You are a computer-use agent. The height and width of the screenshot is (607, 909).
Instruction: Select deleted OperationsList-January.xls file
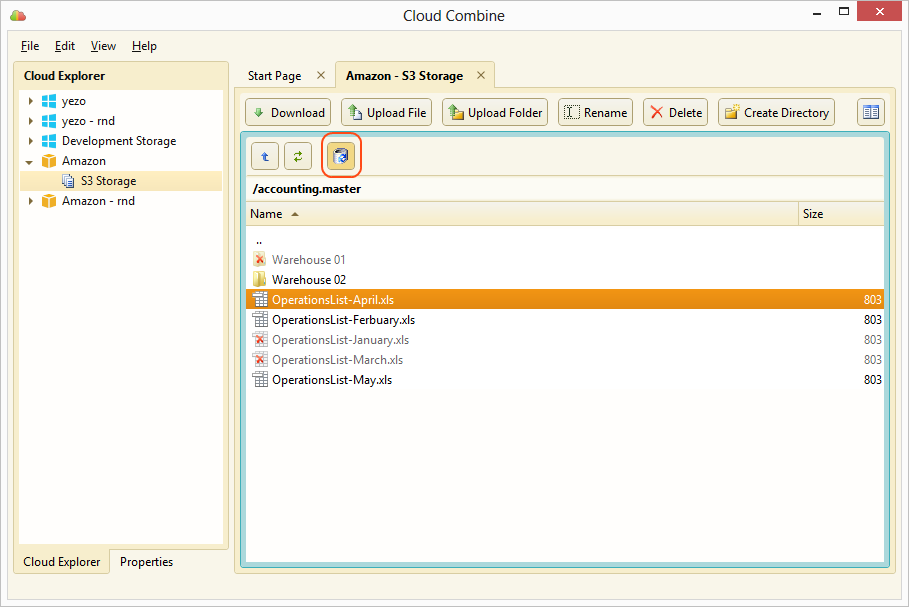pyautogui.click(x=565, y=340)
